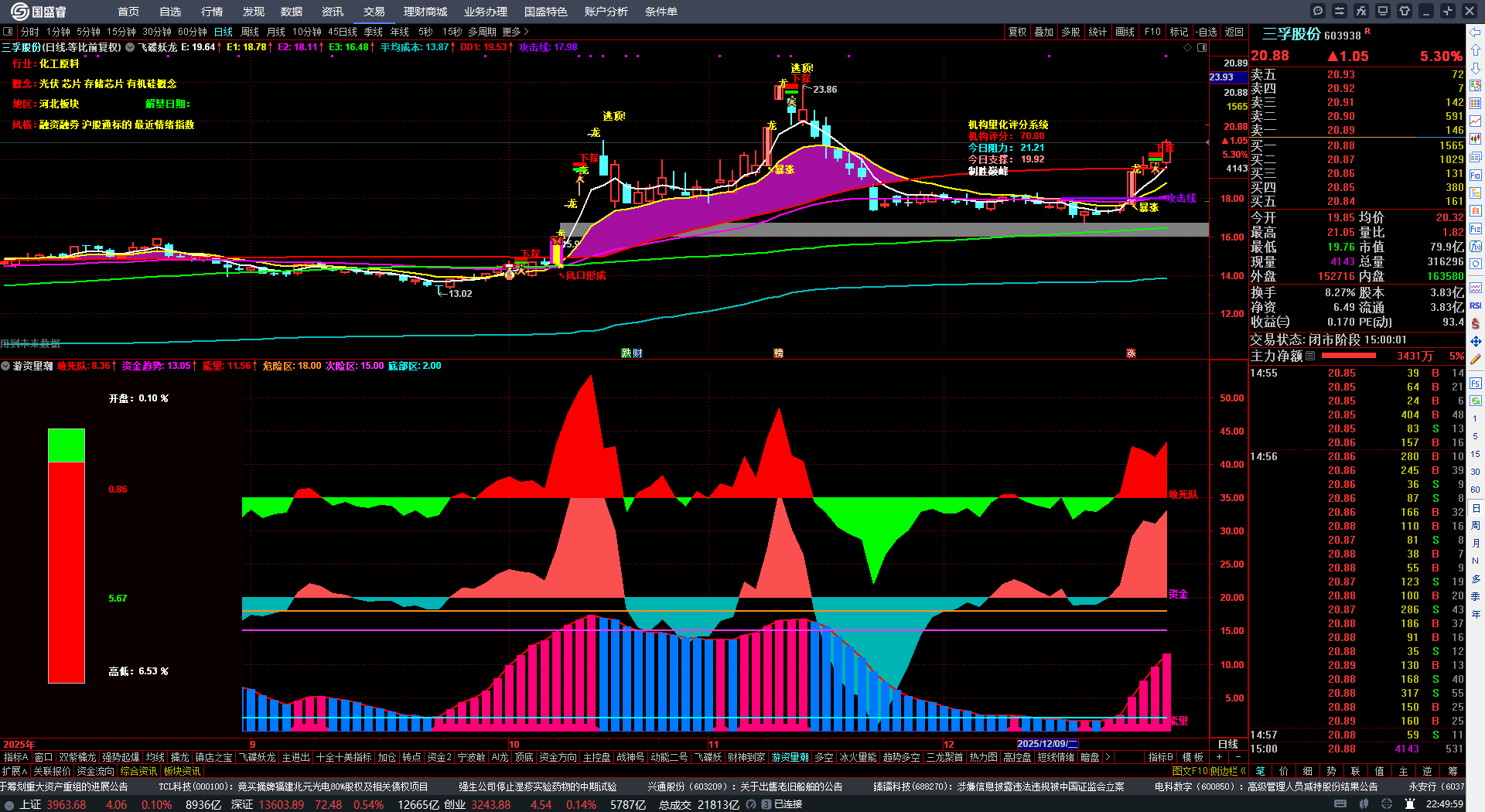The height and width of the screenshot is (812, 1485).
Task: Open the 多周期 multi-period selector
Action: pos(482,32)
